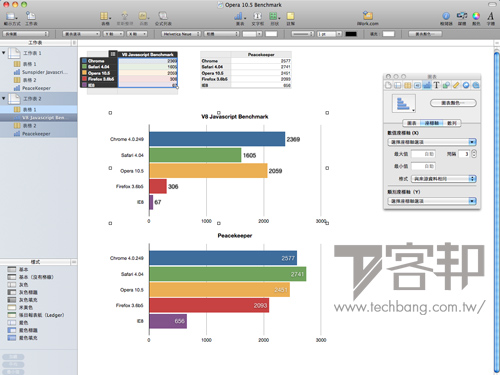The height and width of the screenshot is (375, 500).
Task: Select the Ledger table style
Action: click(35, 315)
